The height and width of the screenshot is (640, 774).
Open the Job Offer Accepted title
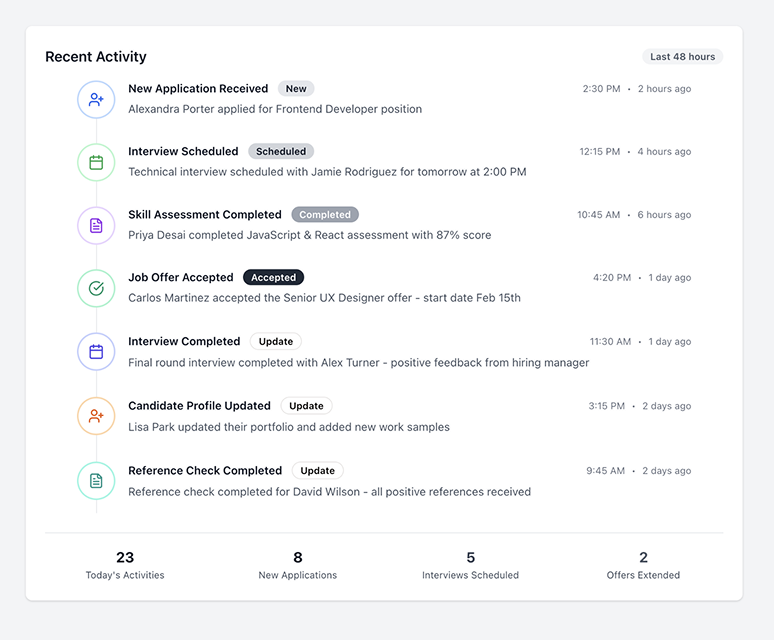click(x=181, y=277)
